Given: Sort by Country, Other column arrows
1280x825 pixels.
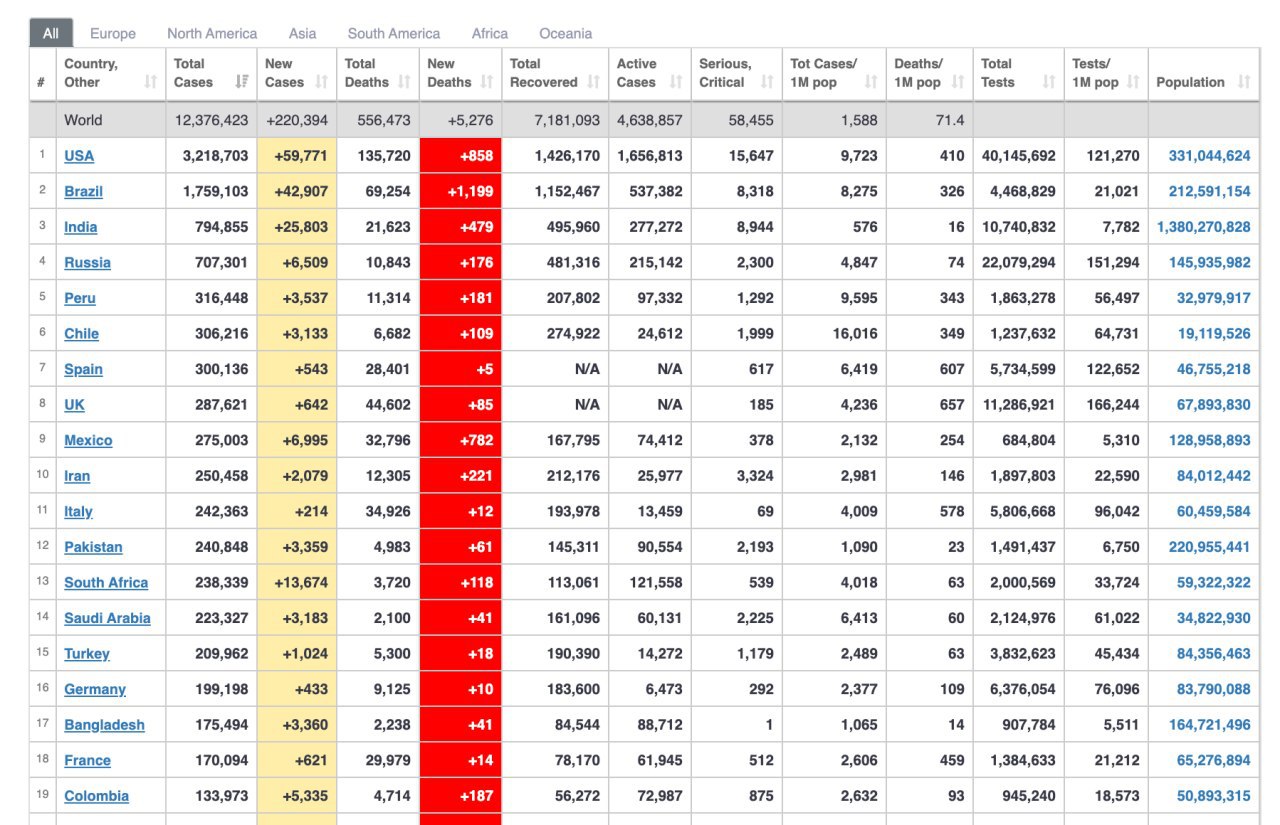Looking at the screenshot, I should point(151,82).
